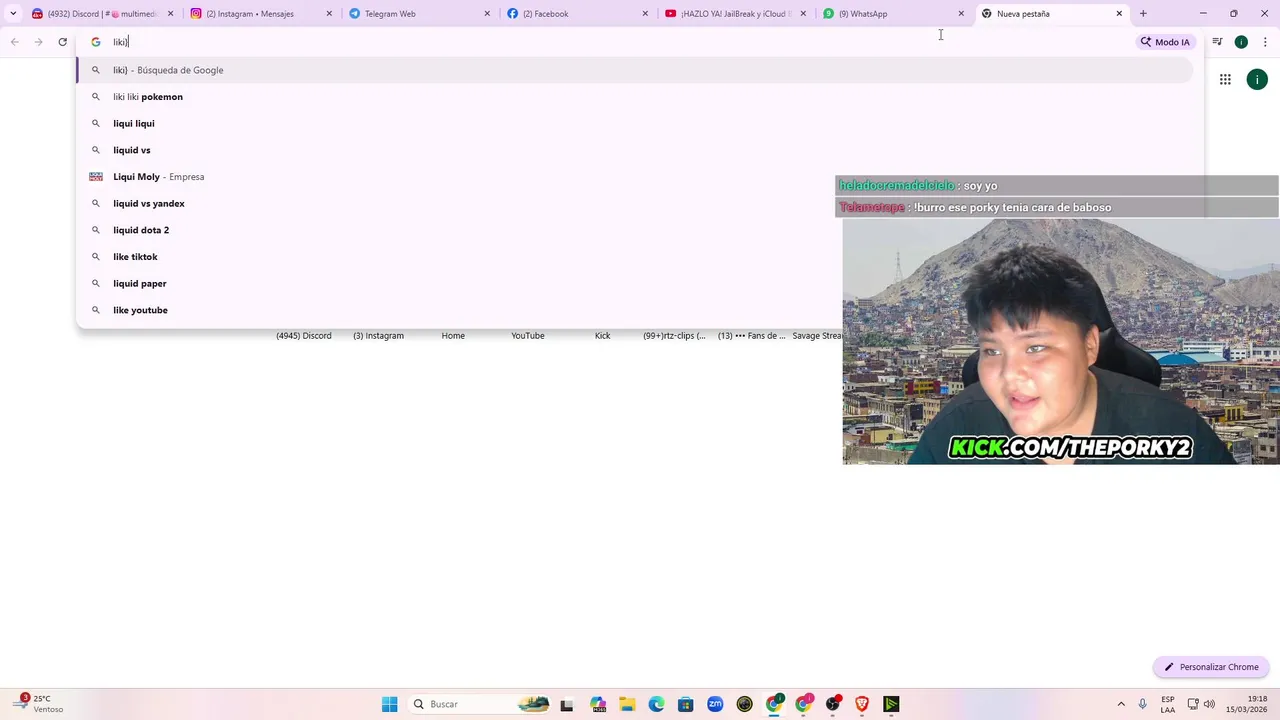Open the weather widget showing 25°C Ventoso
The image size is (1280, 720).
coord(38,704)
